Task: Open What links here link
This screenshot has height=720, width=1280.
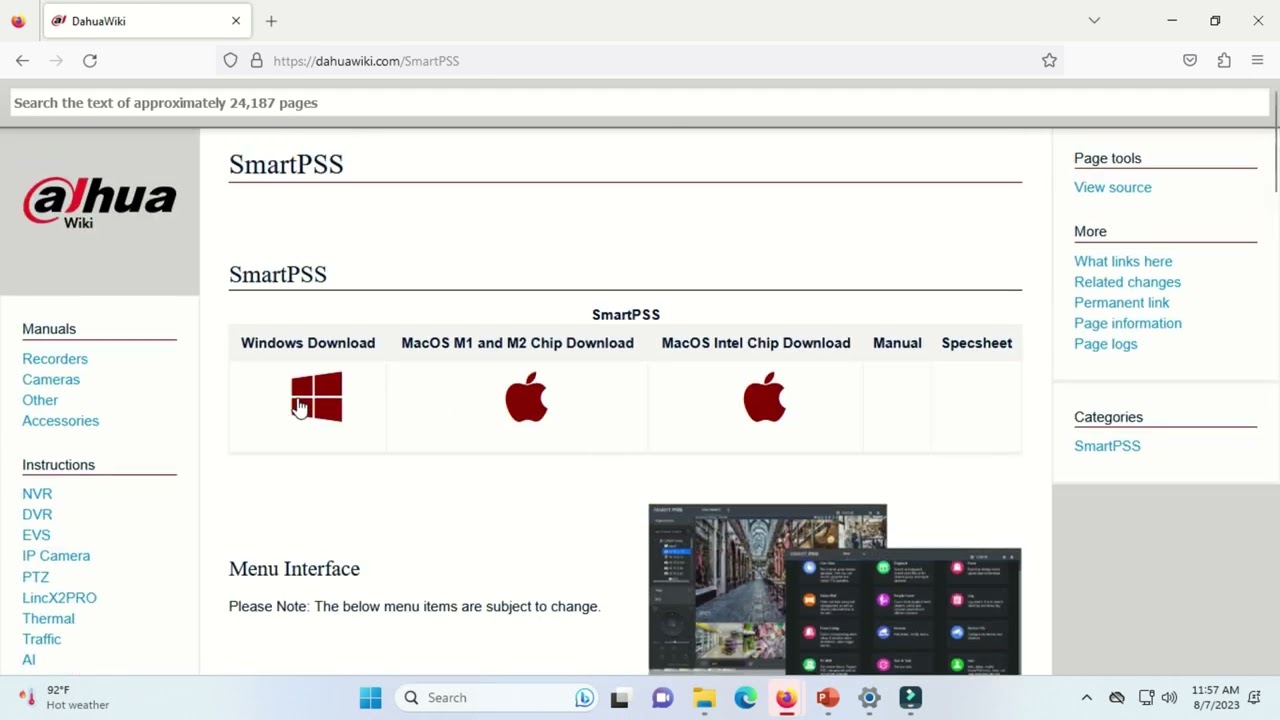Action: pyautogui.click(x=1123, y=262)
